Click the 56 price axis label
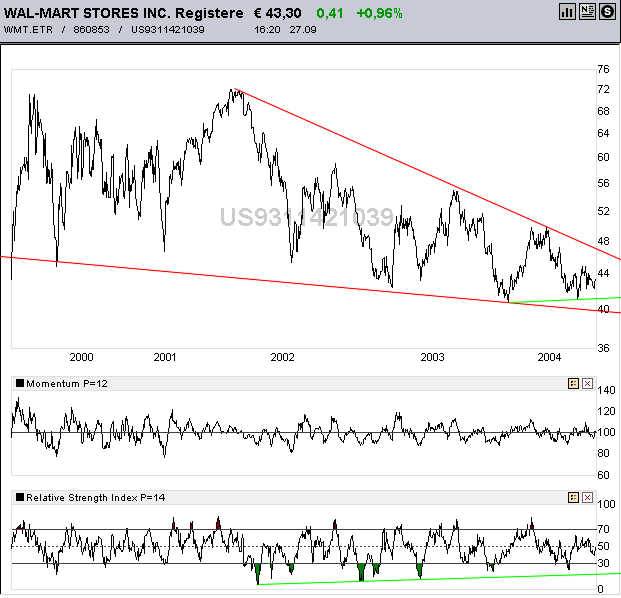This screenshot has height=598, width=621. [603, 183]
